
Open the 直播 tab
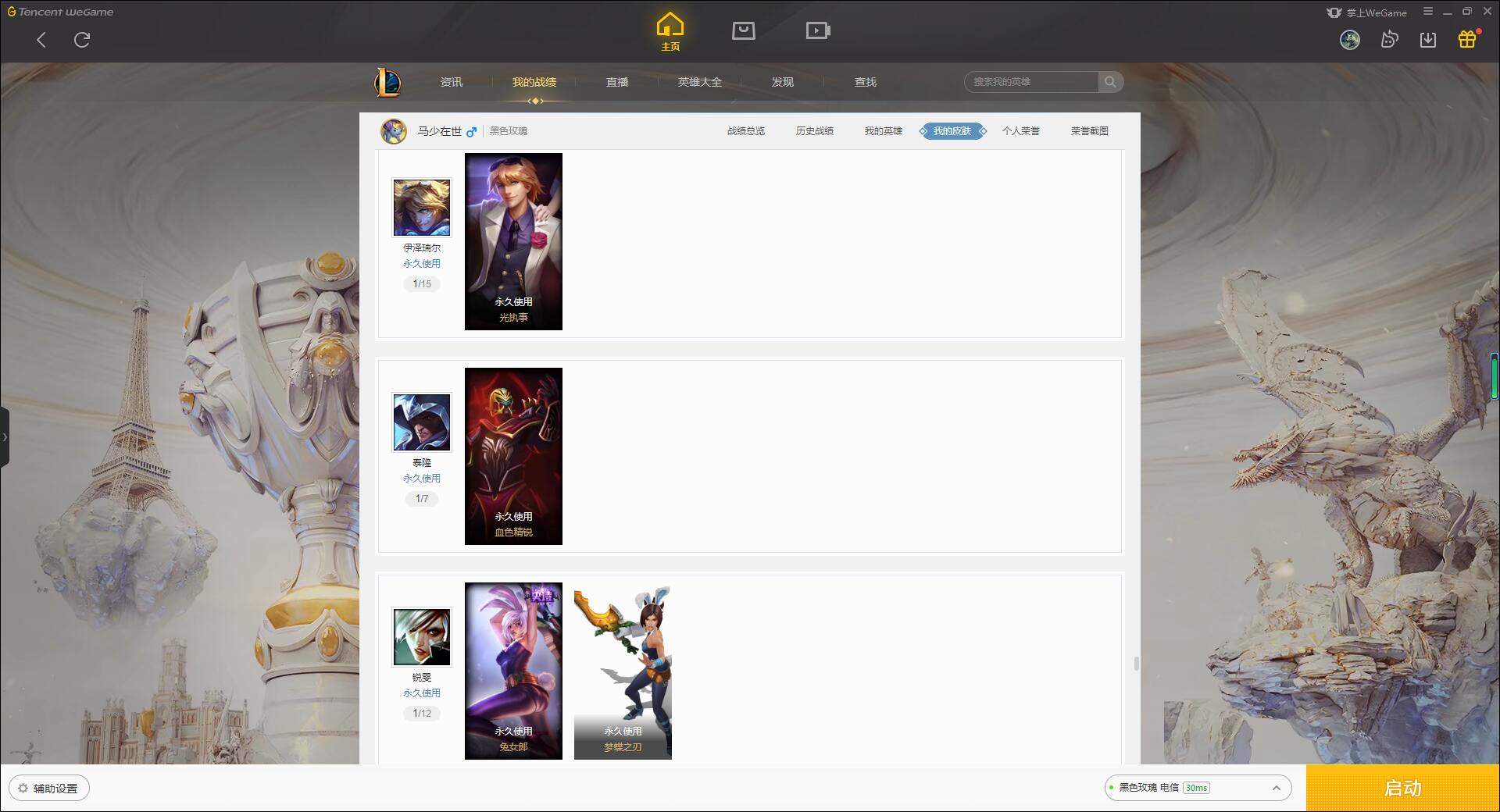click(x=617, y=82)
